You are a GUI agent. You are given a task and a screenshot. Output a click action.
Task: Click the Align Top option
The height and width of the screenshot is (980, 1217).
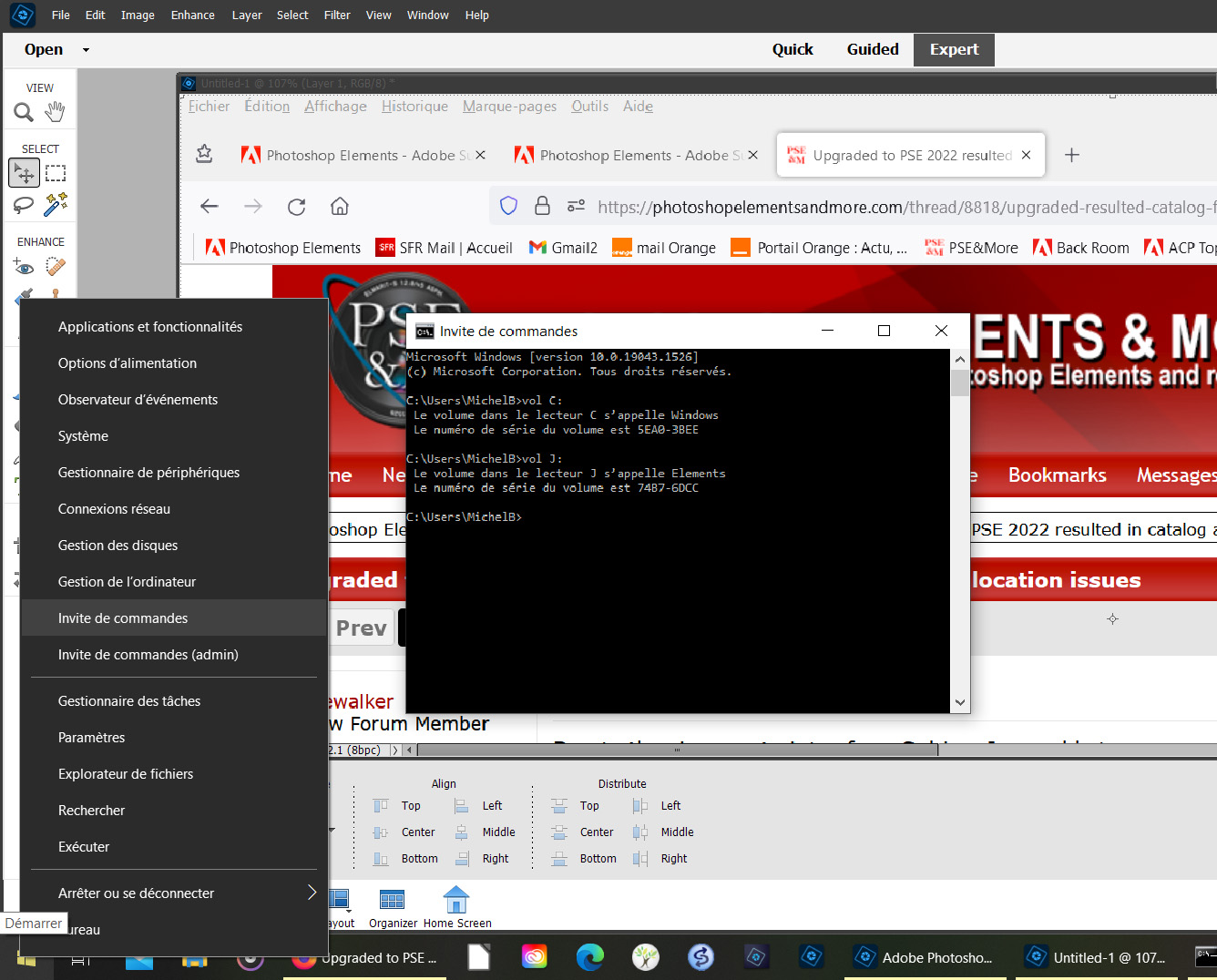[x=397, y=806]
